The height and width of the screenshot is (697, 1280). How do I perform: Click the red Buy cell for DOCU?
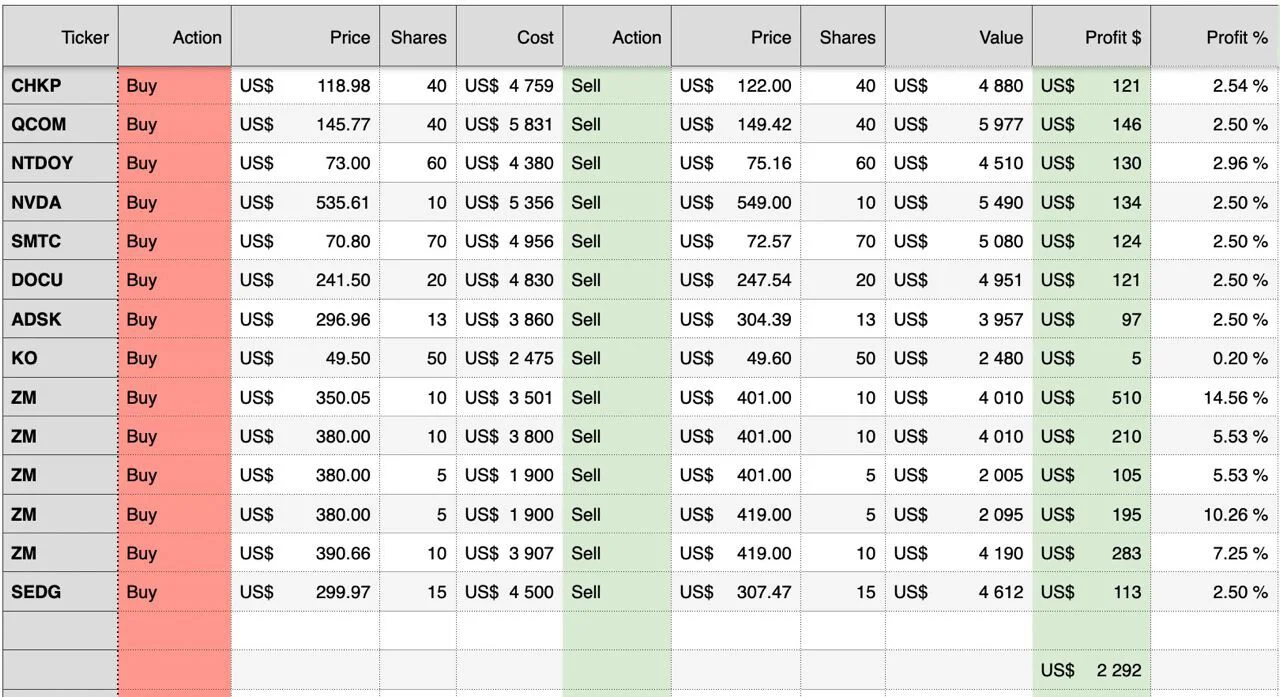tap(175, 281)
